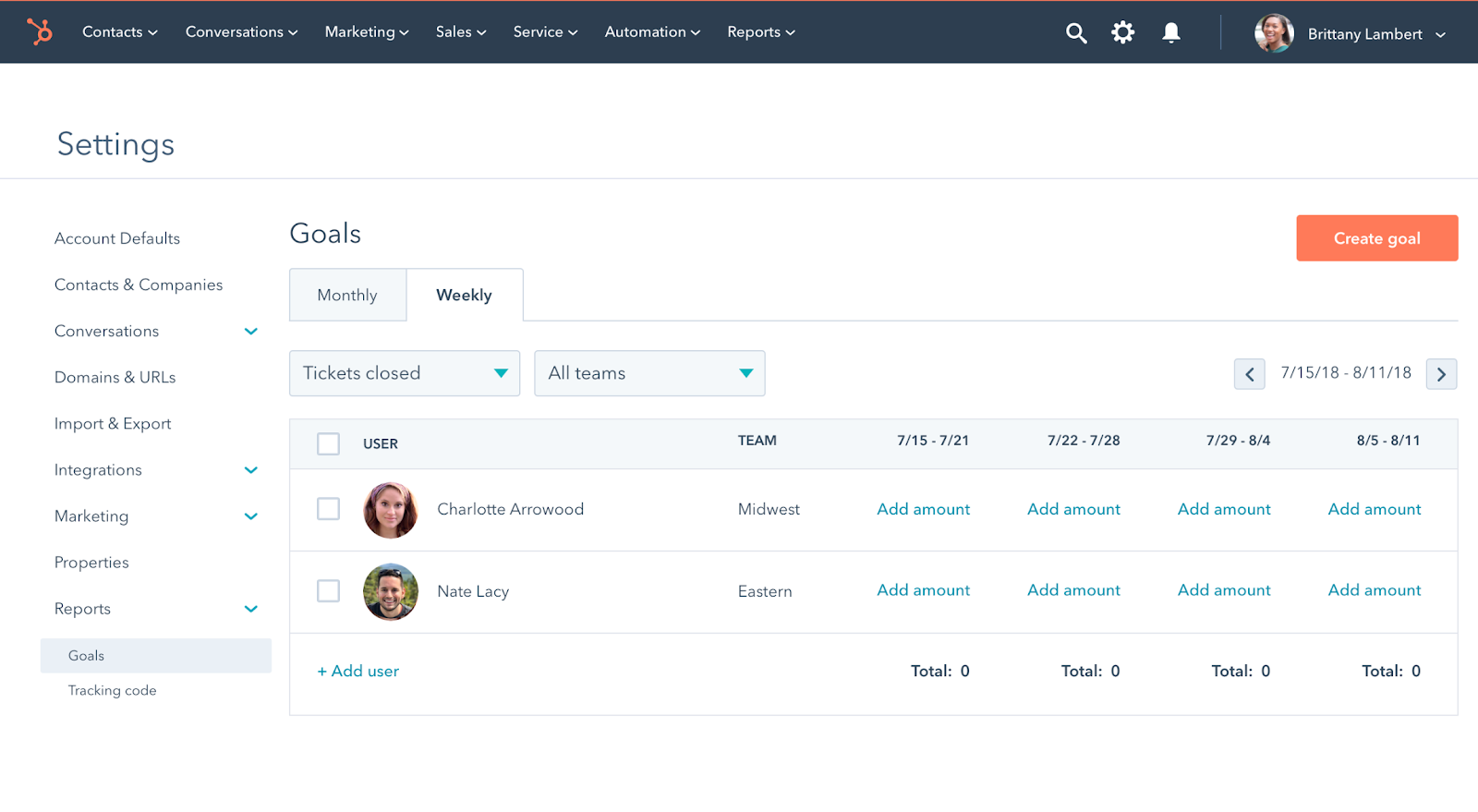The height and width of the screenshot is (812, 1478).
Task: Open Properties settings in sidebar
Action: (91, 563)
